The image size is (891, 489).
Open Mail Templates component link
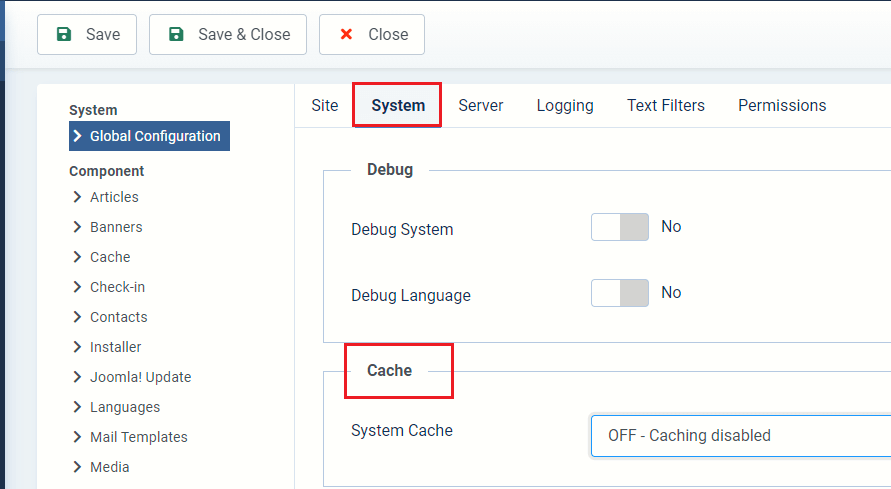coord(138,437)
